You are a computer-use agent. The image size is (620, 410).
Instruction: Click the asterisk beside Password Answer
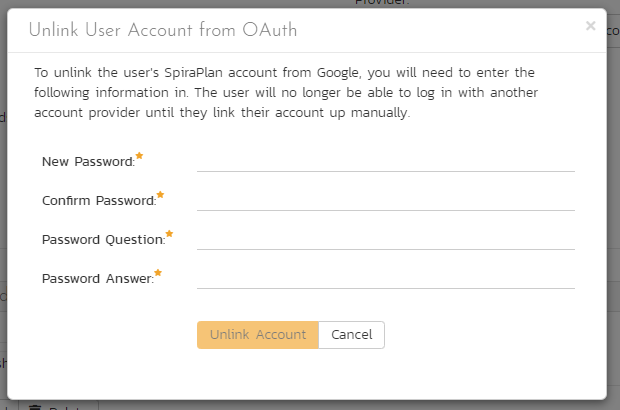(x=158, y=274)
